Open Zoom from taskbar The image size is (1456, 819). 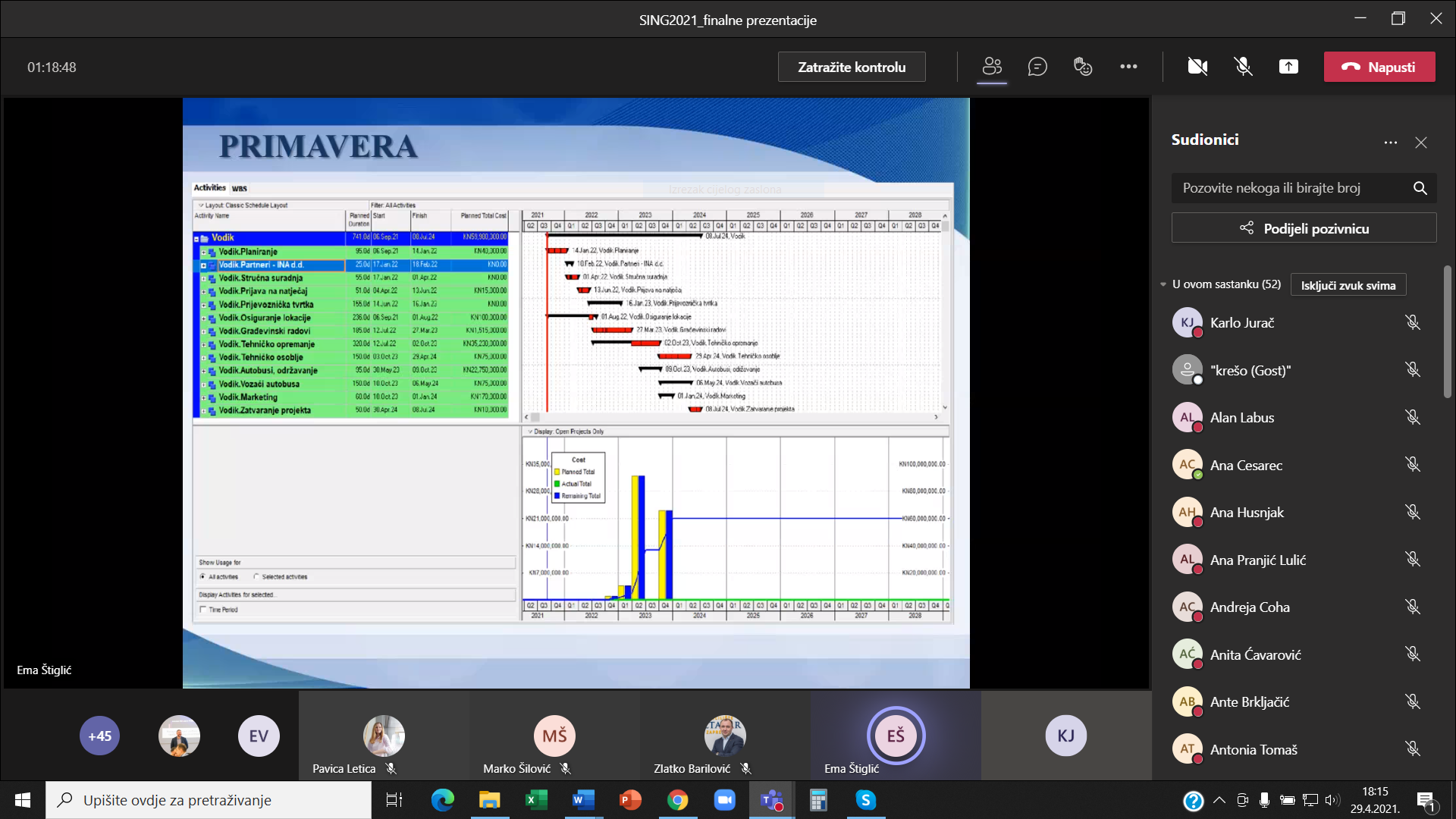[724, 800]
